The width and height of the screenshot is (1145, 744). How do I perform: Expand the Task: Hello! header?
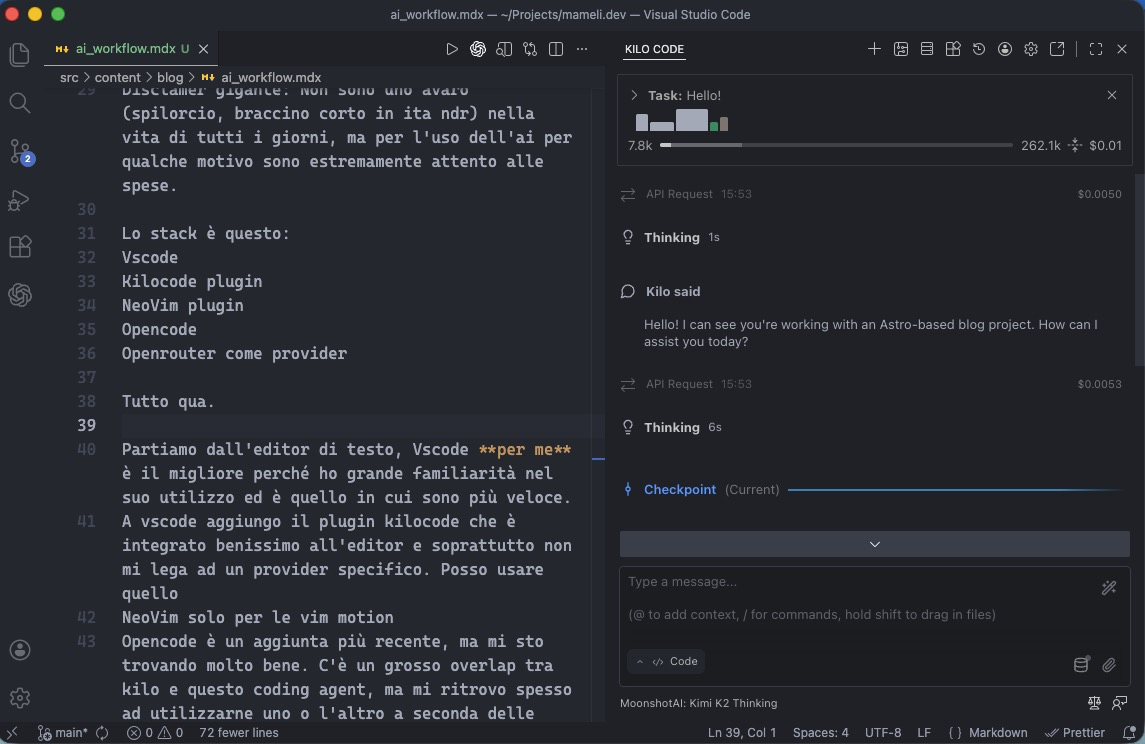[x=634, y=95]
